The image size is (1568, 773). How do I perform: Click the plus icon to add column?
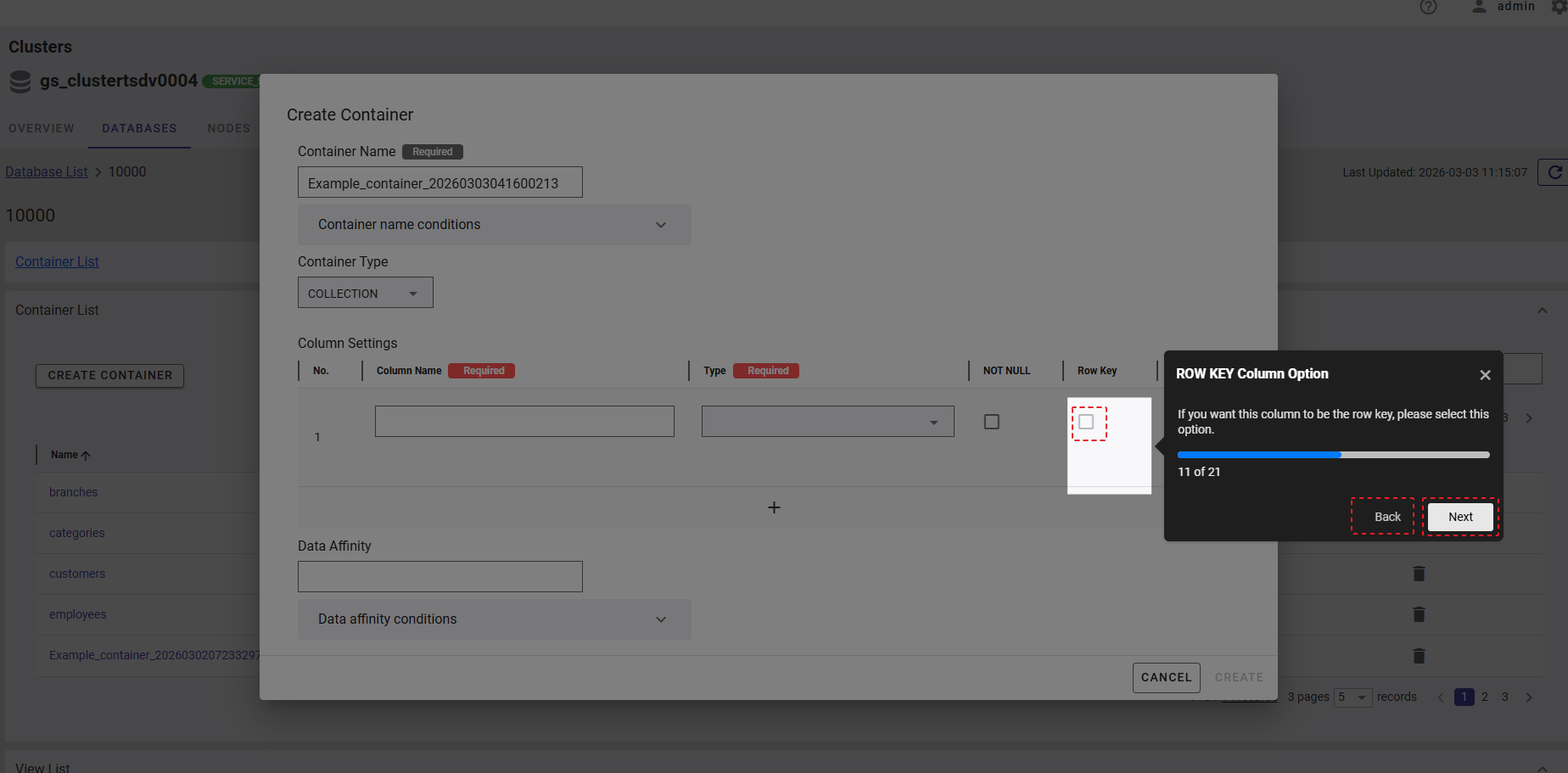(774, 507)
